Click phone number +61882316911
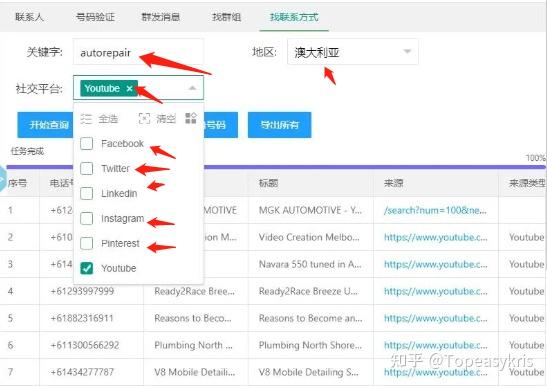The width and height of the screenshot is (547, 386). pos(82,318)
